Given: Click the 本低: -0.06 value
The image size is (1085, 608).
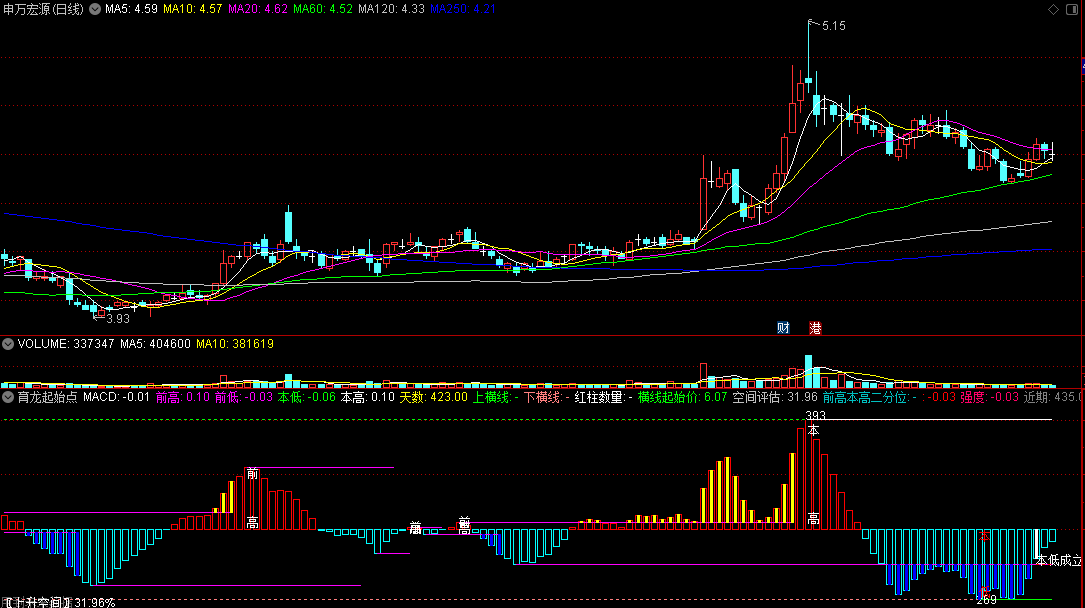Looking at the screenshot, I should (x=307, y=397).
